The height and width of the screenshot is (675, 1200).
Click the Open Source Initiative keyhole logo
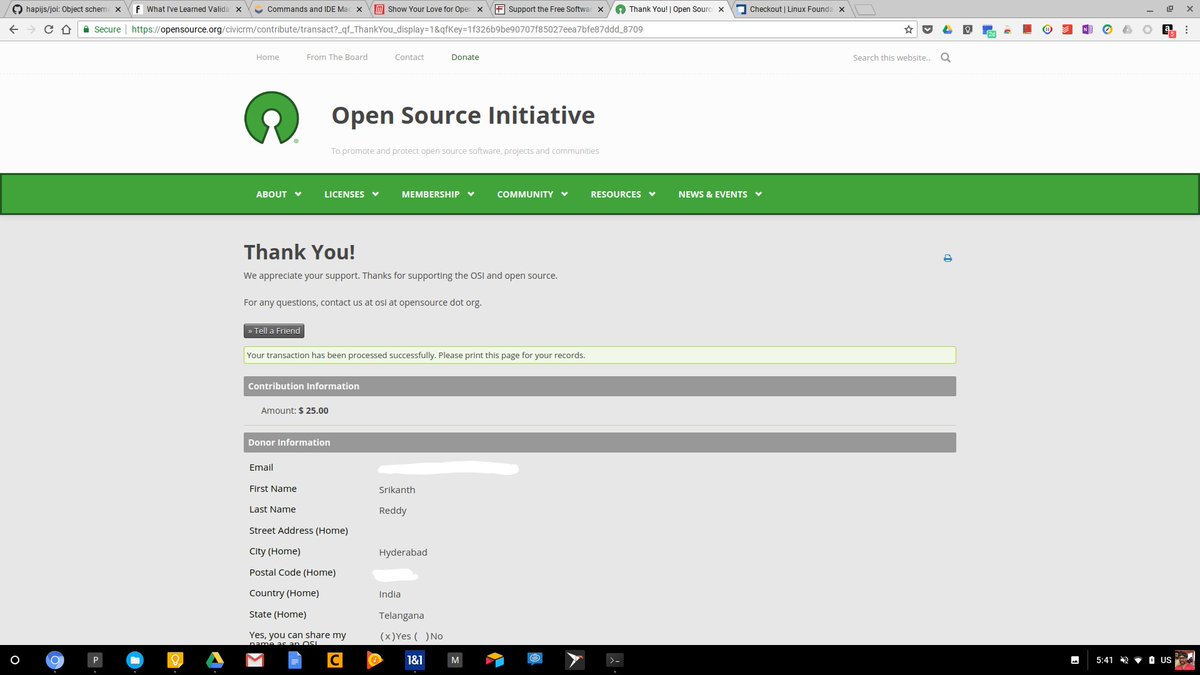pyautogui.click(x=271, y=117)
